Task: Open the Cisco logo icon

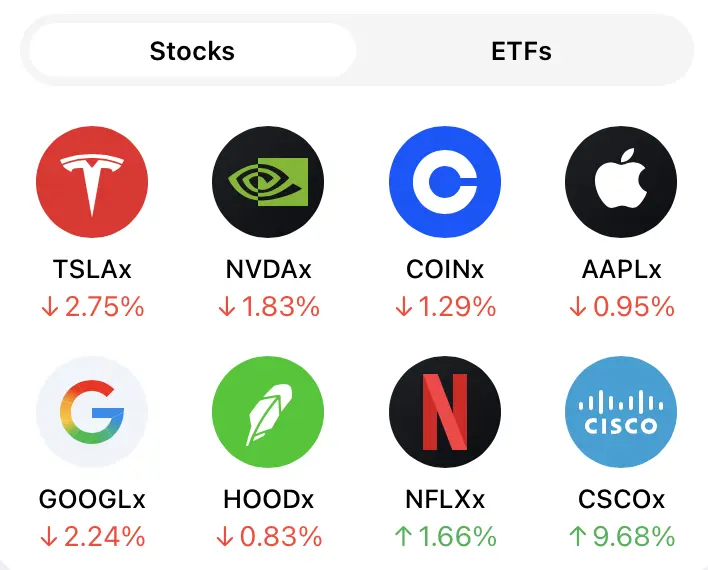Action: 620,411
